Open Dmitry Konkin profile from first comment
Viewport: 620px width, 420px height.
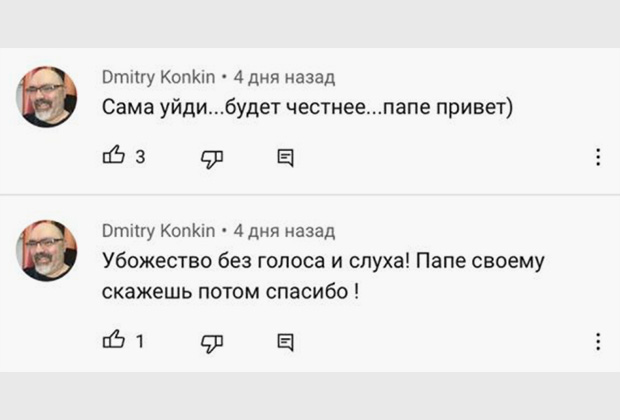pyautogui.click(x=158, y=77)
